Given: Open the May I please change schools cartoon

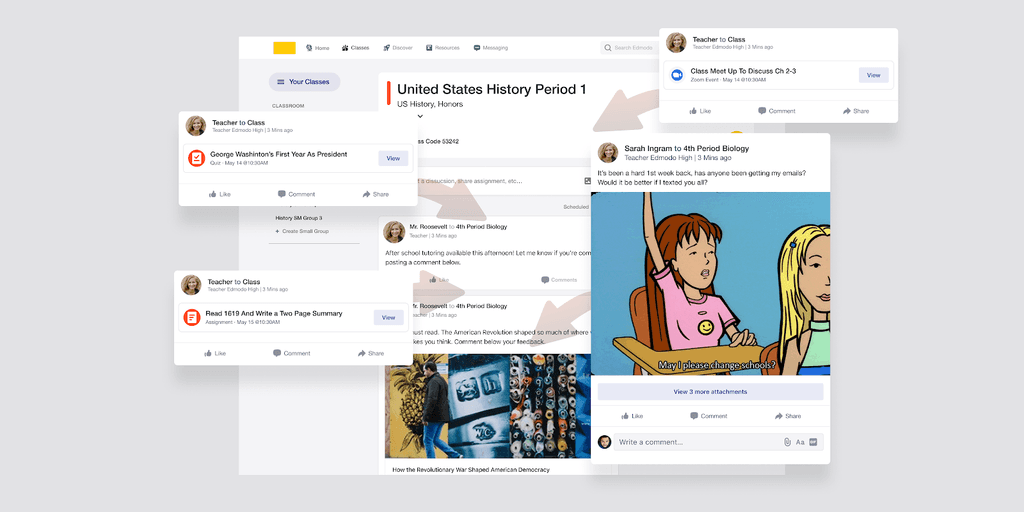Looking at the screenshot, I should click(711, 283).
